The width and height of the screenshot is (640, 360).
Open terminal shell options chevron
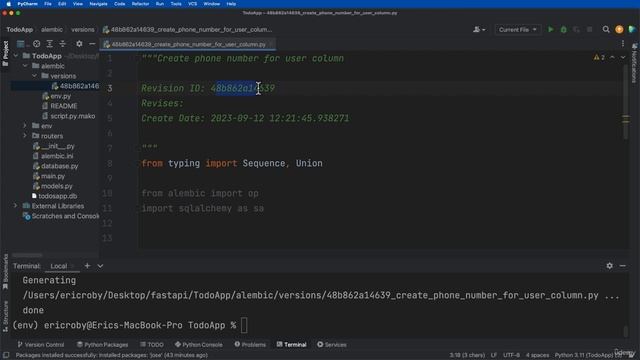[x=100, y=266]
